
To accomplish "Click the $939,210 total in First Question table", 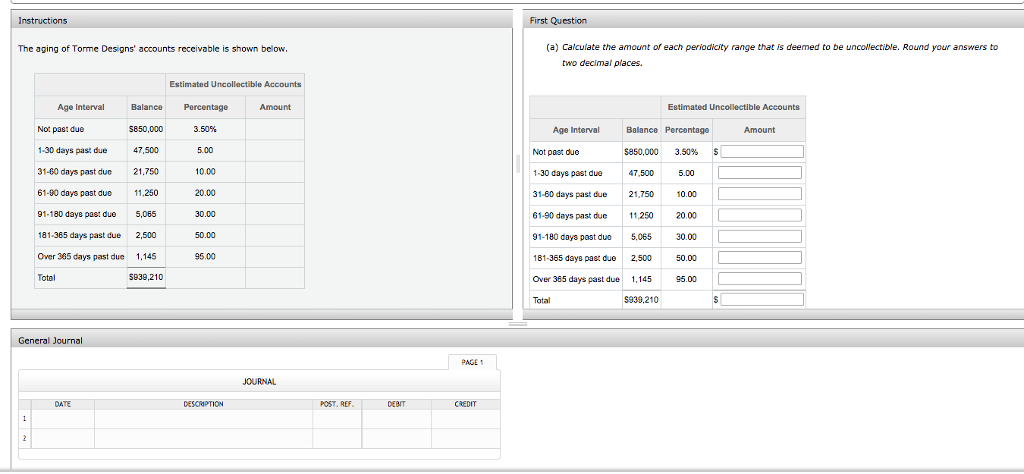I will (642, 300).
